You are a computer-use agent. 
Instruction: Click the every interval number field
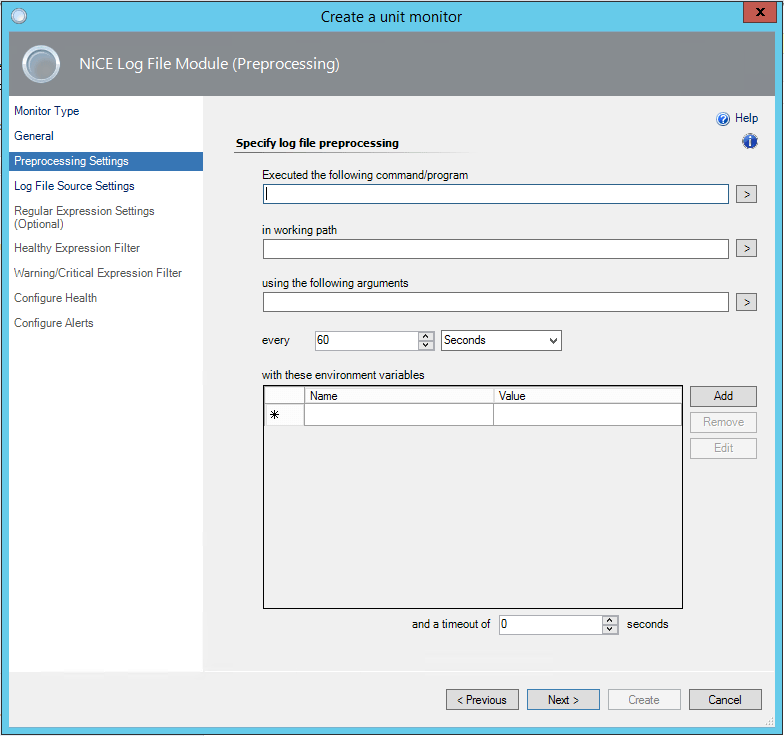366,340
